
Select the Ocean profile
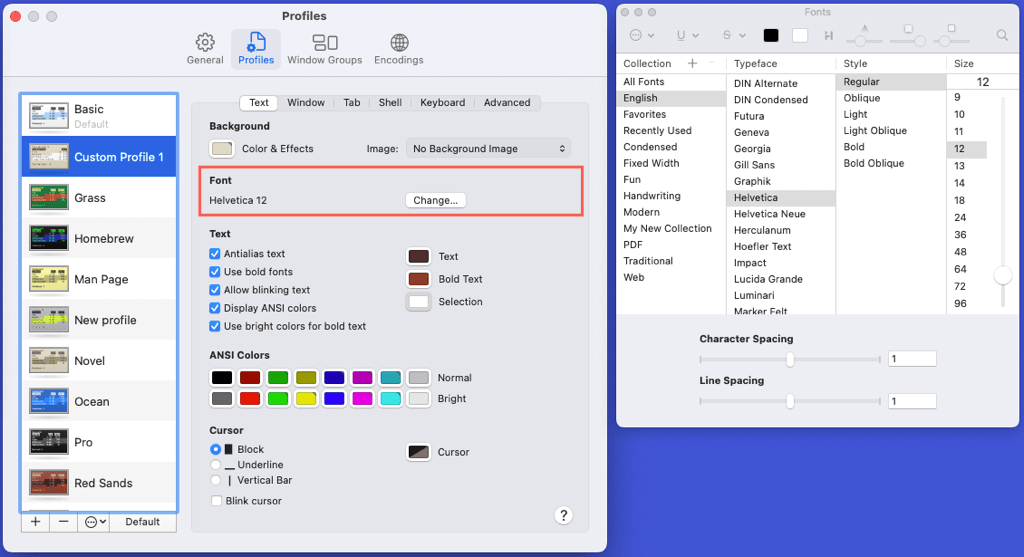pos(99,402)
